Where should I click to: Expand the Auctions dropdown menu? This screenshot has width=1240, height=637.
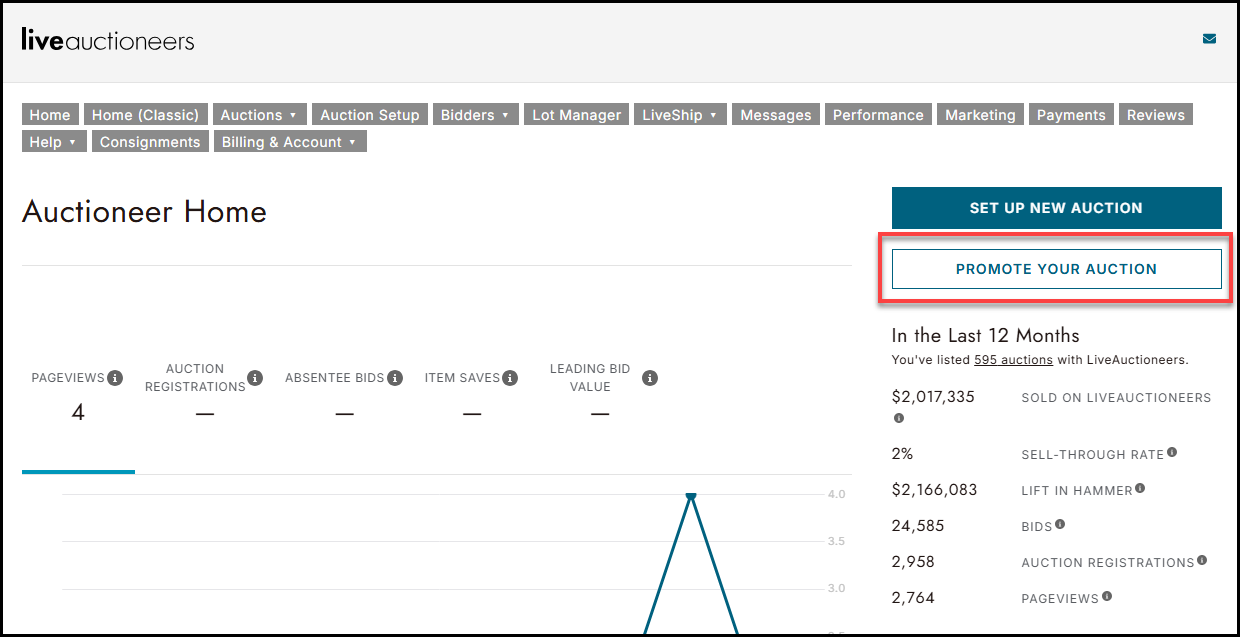(259, 115)
